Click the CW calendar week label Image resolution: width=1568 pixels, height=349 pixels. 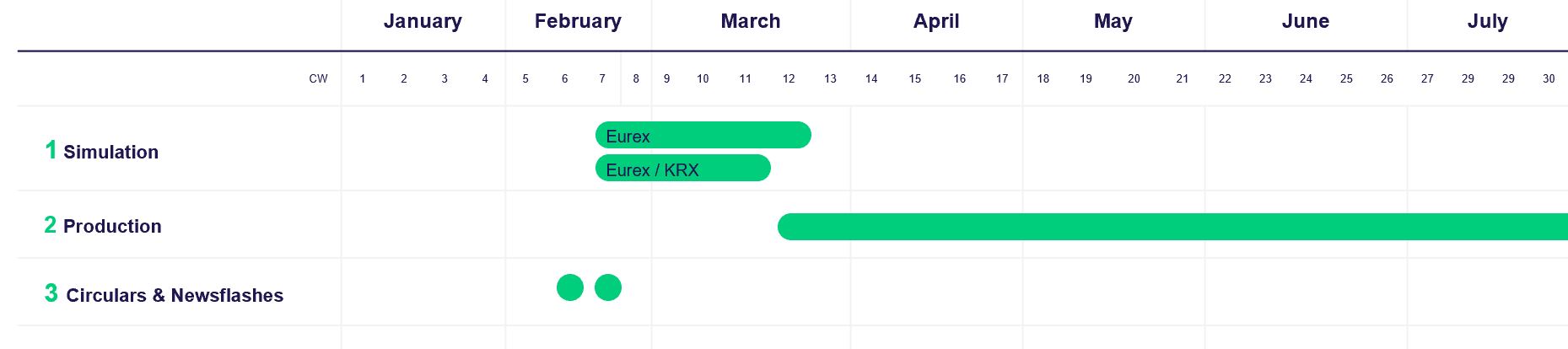318,79
